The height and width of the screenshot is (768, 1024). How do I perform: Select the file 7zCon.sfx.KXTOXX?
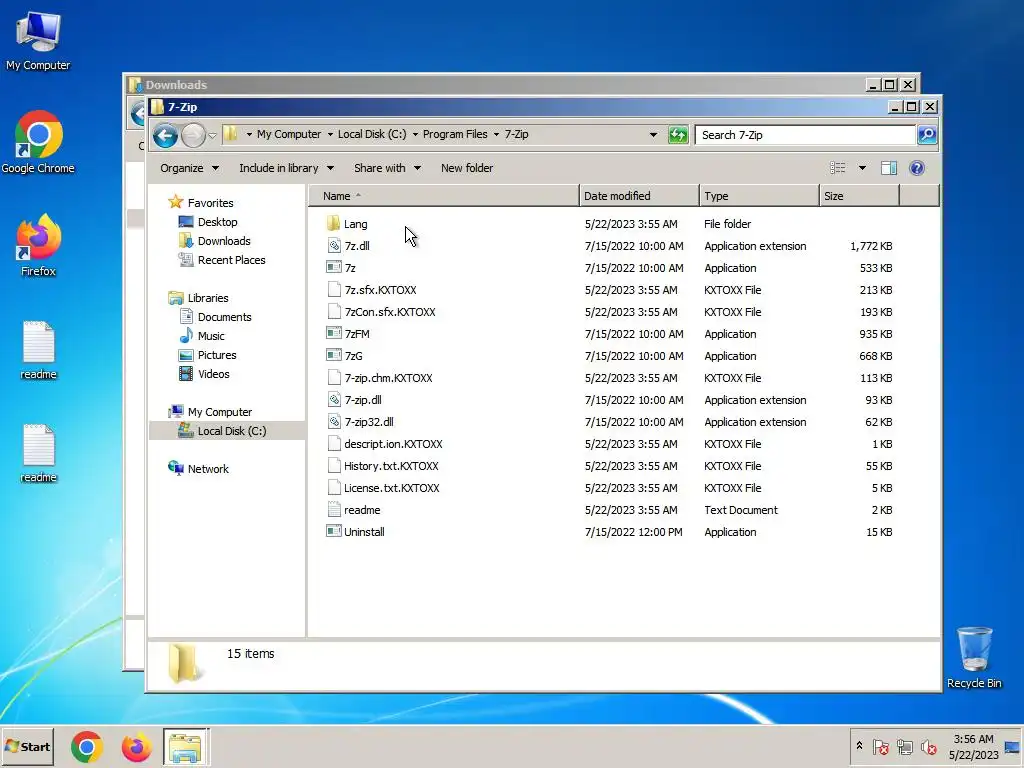point(390,312)
